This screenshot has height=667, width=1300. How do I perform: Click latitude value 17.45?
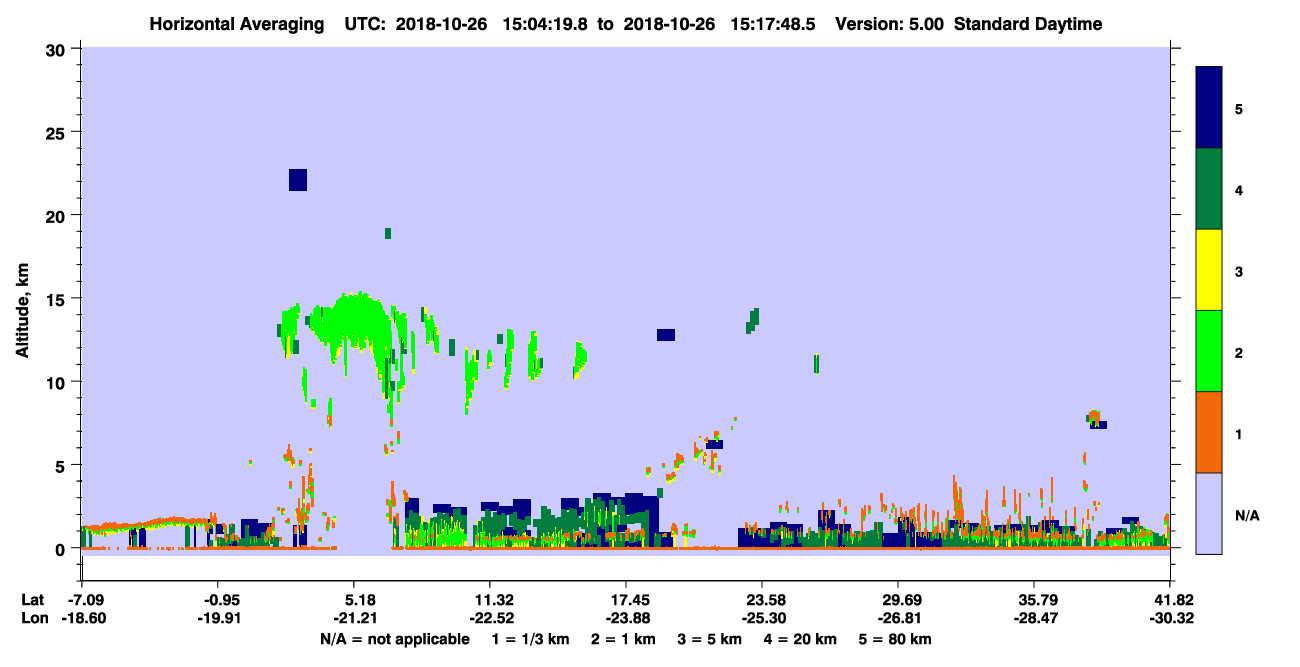coord(630,600)
